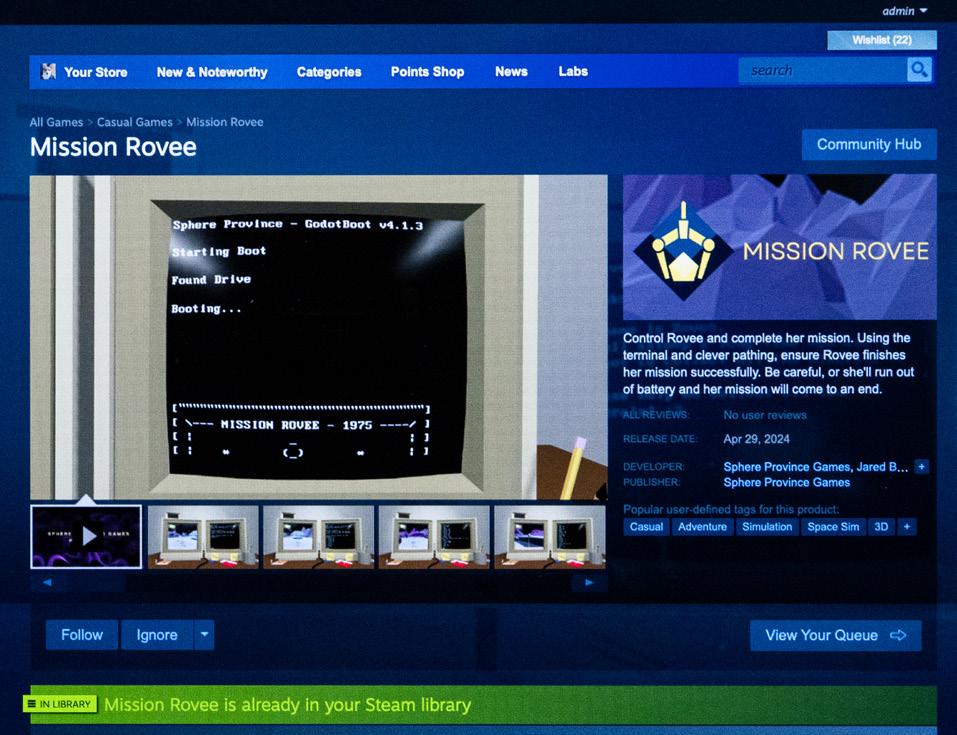The width and height of the screenshot is (957, 735).
Task: Open the Labs tab
Action: (573, 71)
